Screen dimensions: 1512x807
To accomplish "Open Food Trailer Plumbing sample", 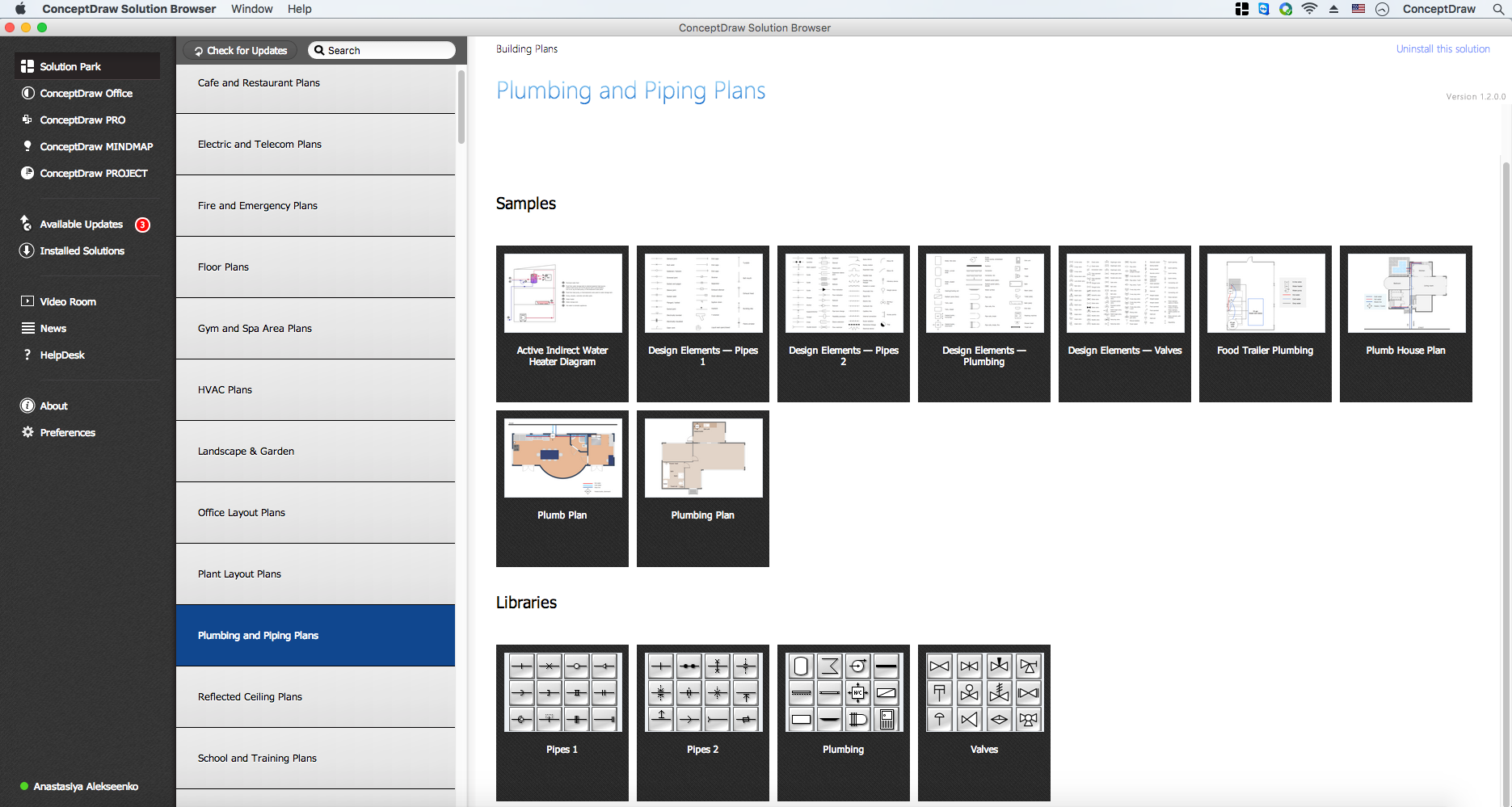I will (1266, 324).
